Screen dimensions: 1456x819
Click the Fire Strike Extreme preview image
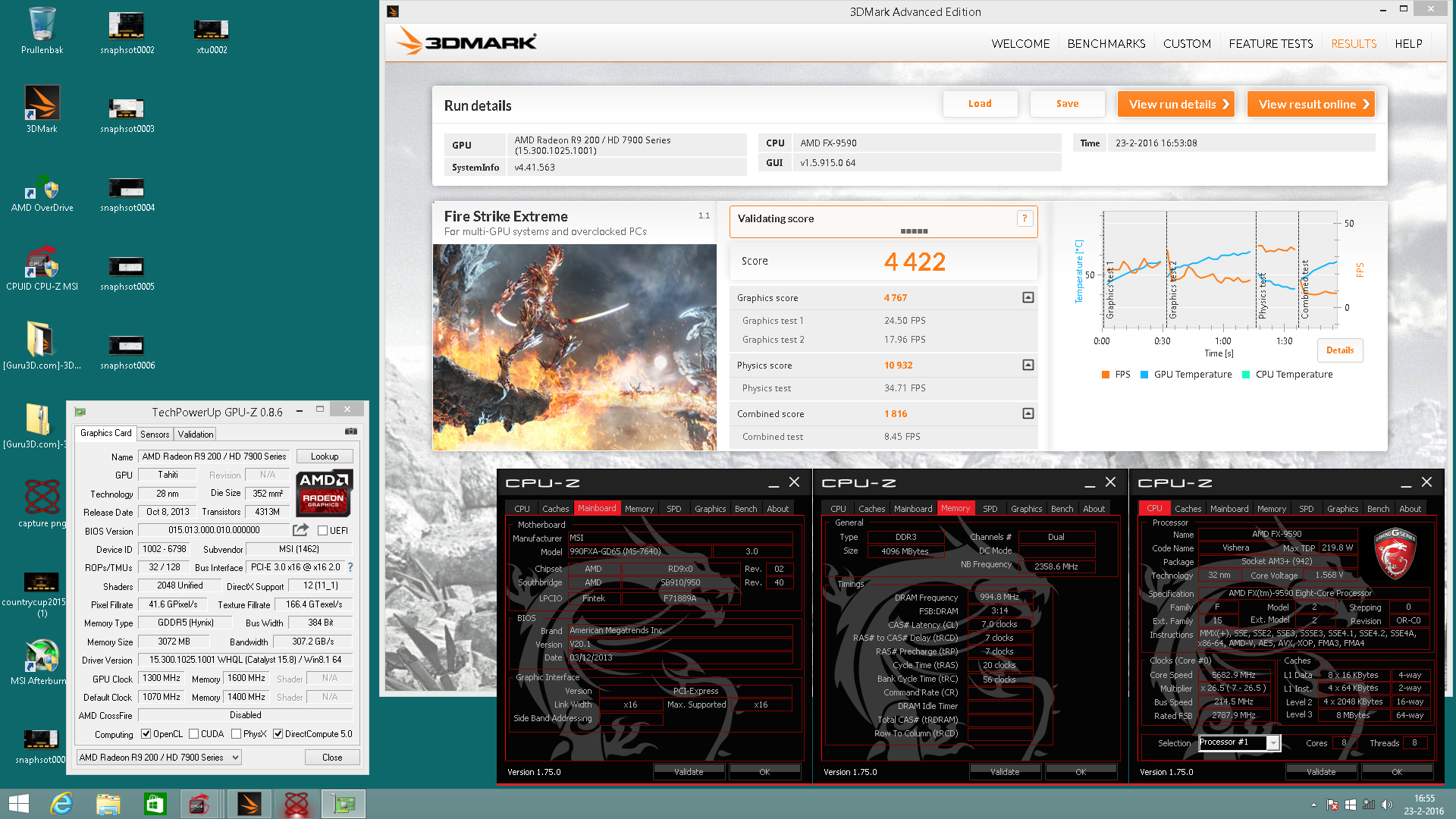(574, 347)
